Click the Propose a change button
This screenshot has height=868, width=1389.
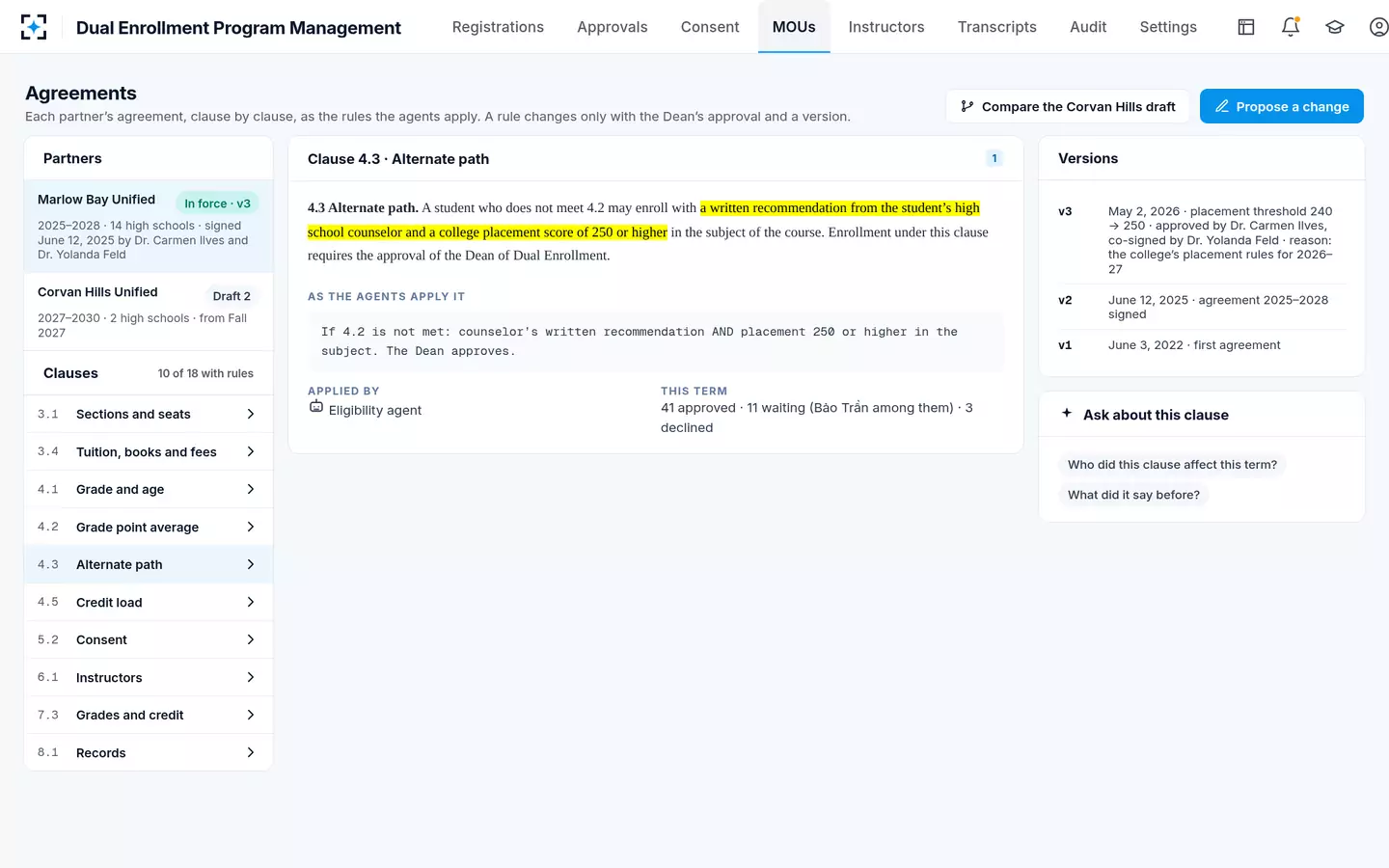(1282, 106)
